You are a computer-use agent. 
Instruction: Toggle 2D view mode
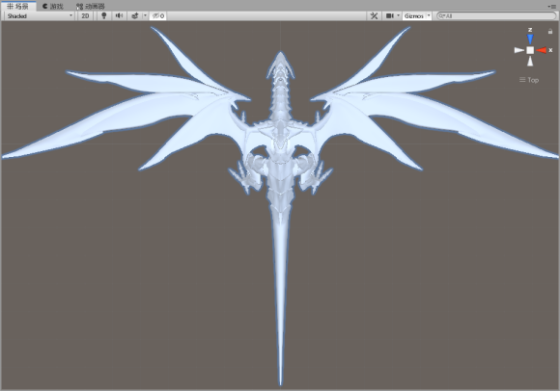(x=85, y=16)
